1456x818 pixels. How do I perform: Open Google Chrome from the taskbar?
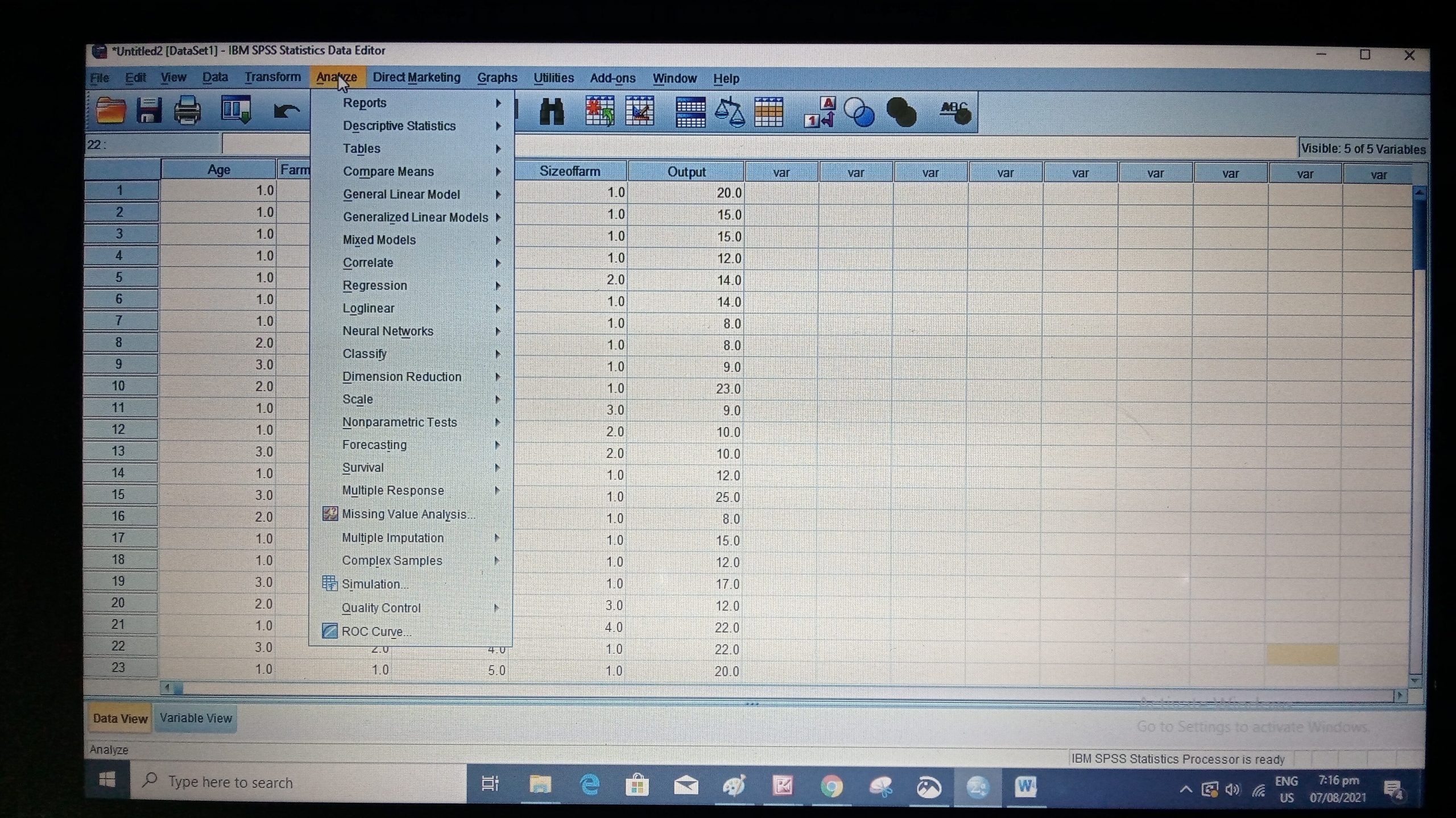(832, 787)
